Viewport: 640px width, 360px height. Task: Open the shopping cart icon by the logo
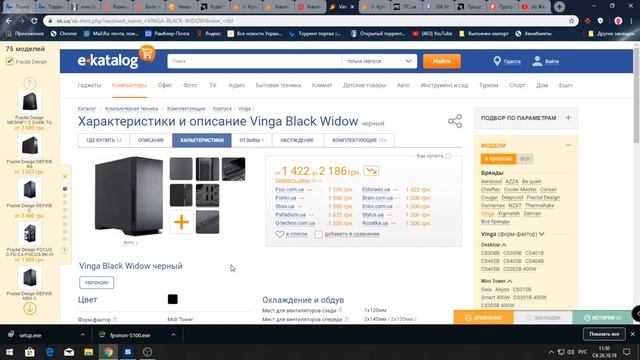147,53
